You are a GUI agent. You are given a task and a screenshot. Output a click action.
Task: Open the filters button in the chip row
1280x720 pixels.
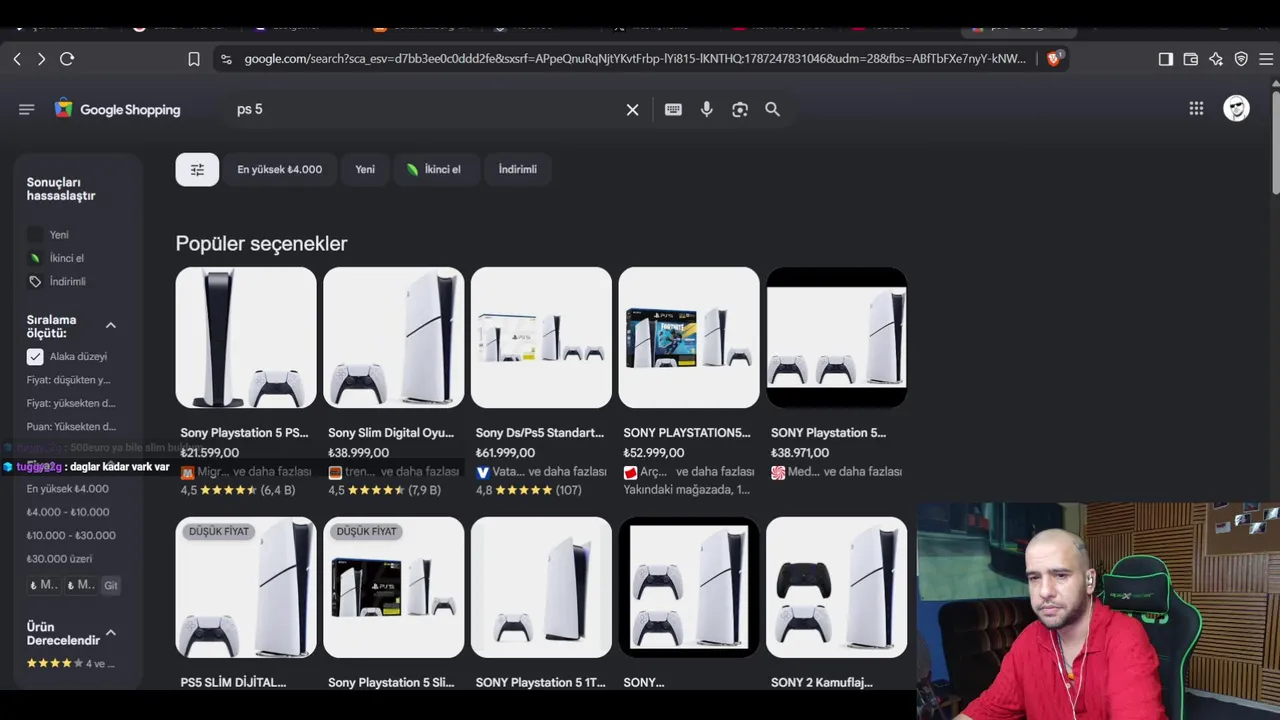coord(197,170)
